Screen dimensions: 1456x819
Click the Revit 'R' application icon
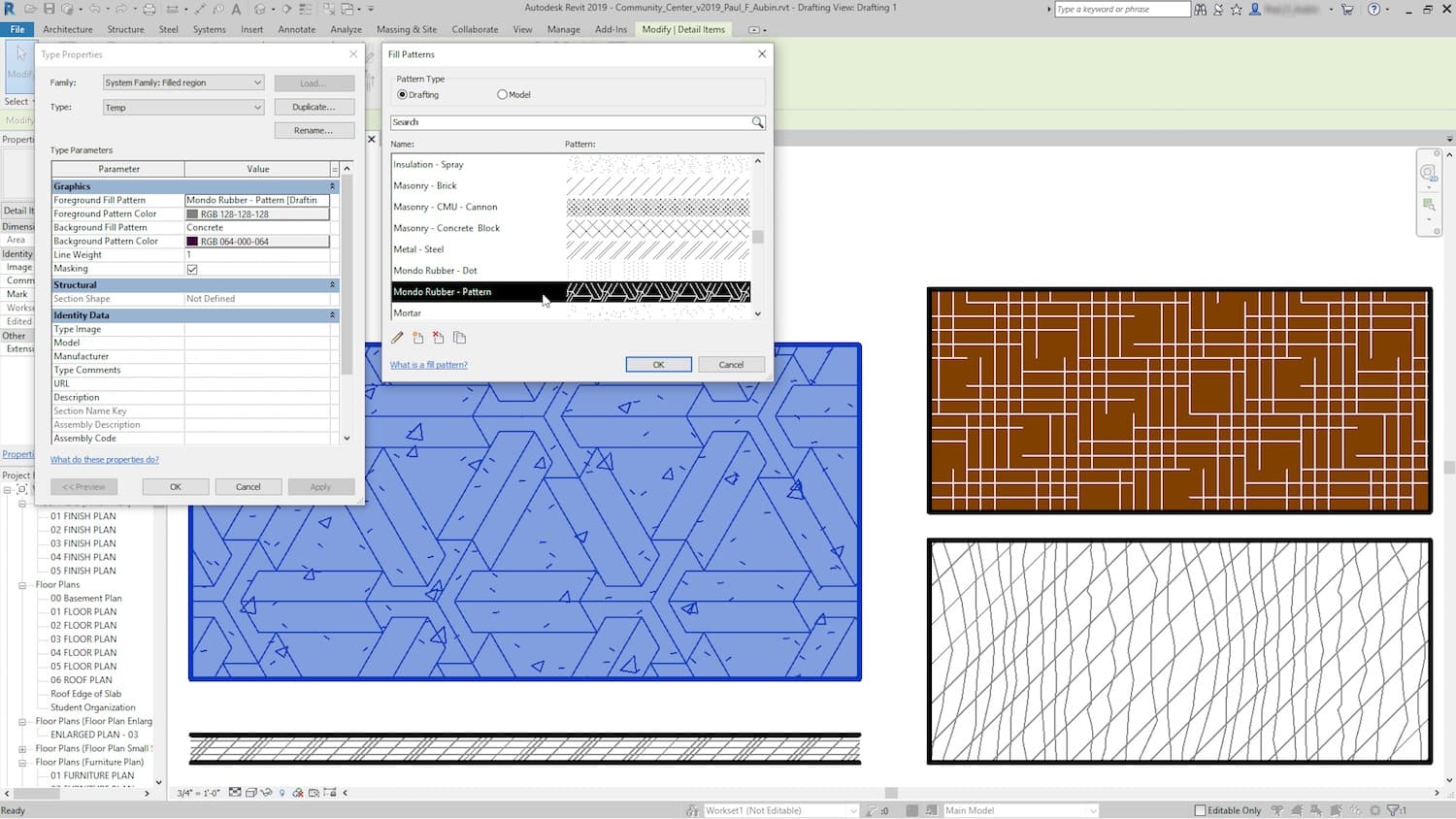click(x=10, y=9)
